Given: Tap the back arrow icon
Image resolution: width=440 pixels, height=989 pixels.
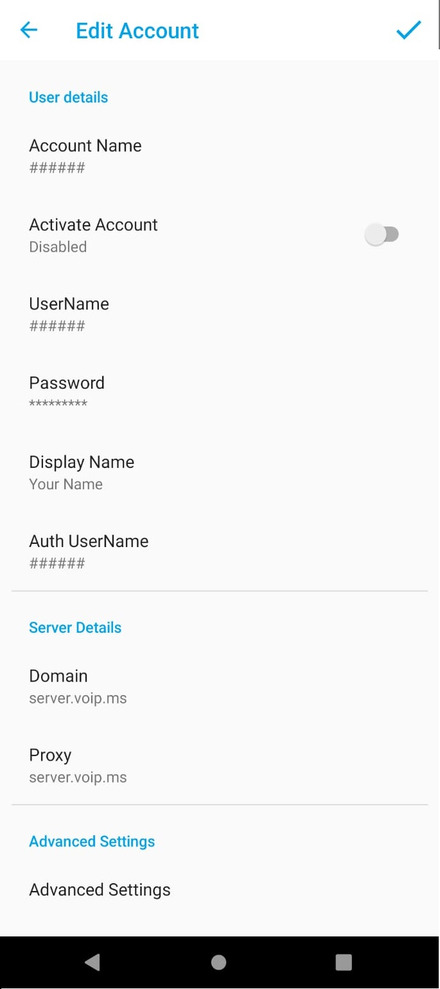Looking at the screenshot, I should coord(29,30).
